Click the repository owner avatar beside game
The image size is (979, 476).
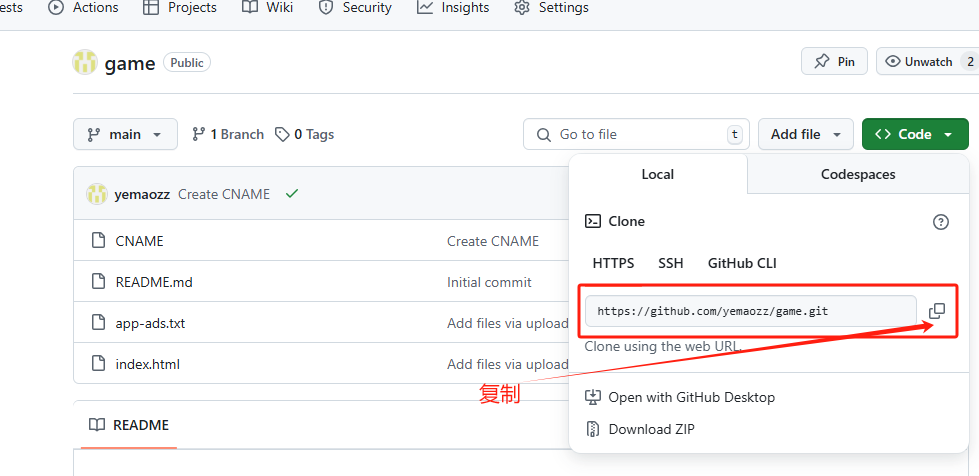(84, 62)
